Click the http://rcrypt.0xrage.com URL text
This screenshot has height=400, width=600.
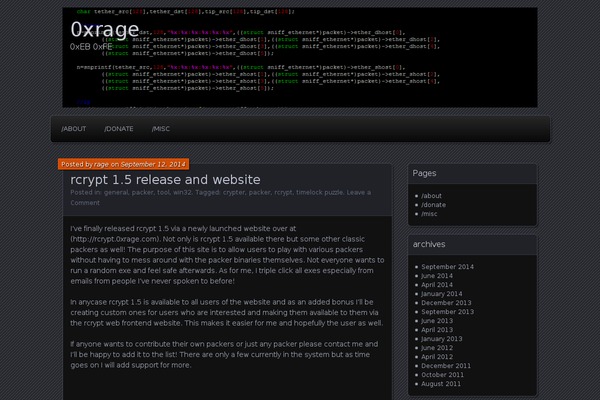[x=114, y=239]
